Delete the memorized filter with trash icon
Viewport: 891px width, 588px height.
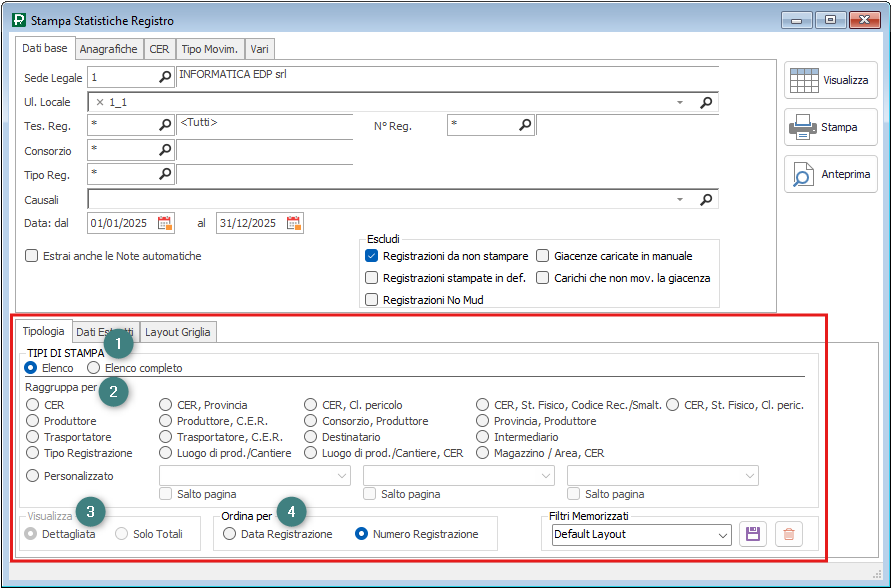(x=789, y=534)
